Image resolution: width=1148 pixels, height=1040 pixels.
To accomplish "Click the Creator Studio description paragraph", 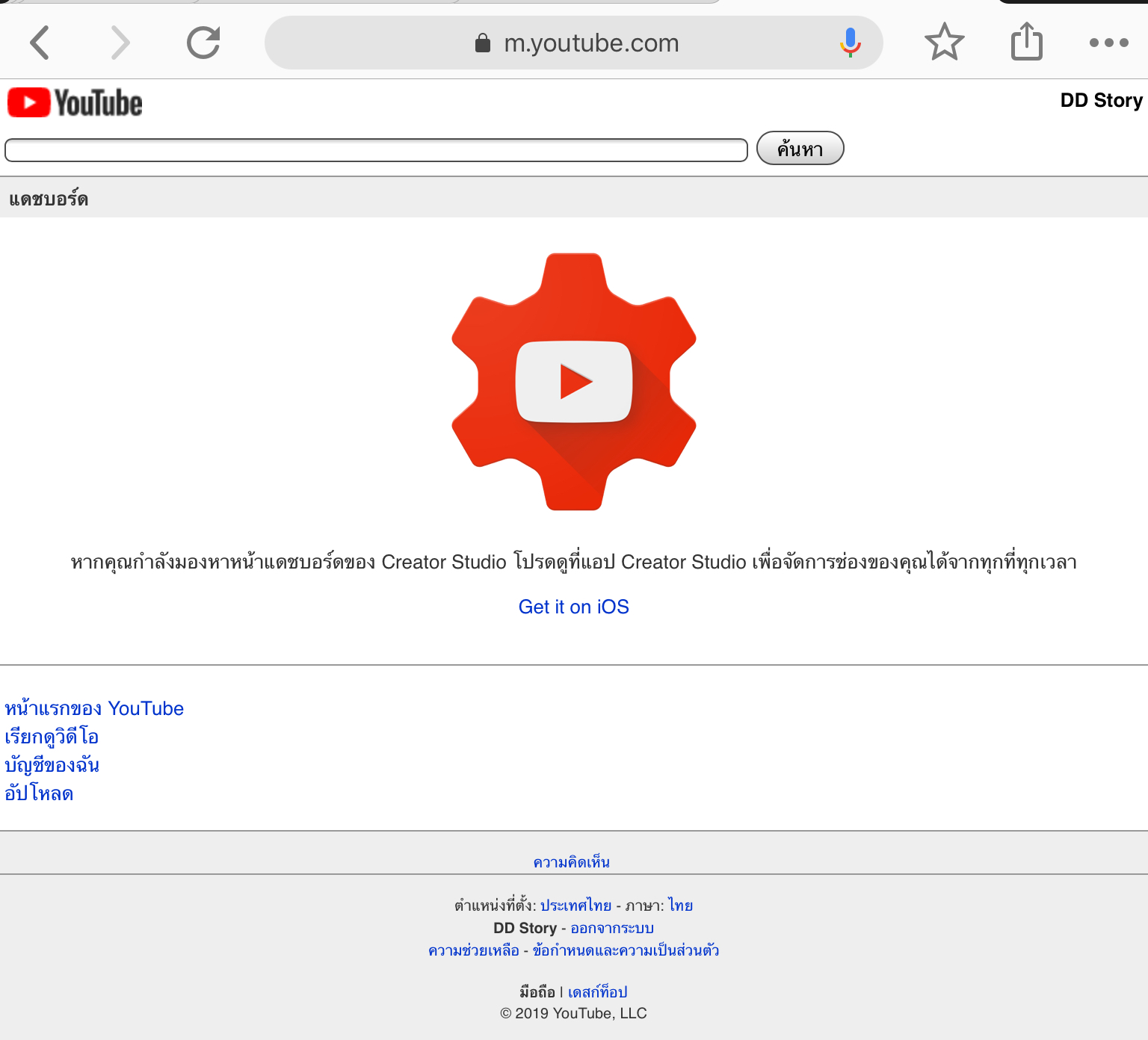I will [x=574, y=562].
